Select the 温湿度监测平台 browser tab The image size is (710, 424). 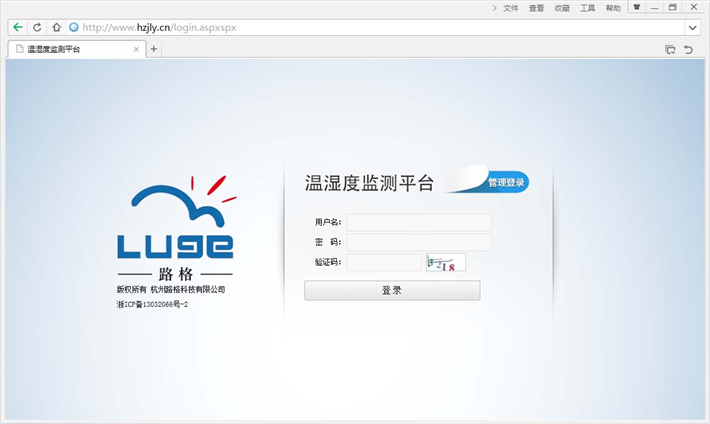77,49
